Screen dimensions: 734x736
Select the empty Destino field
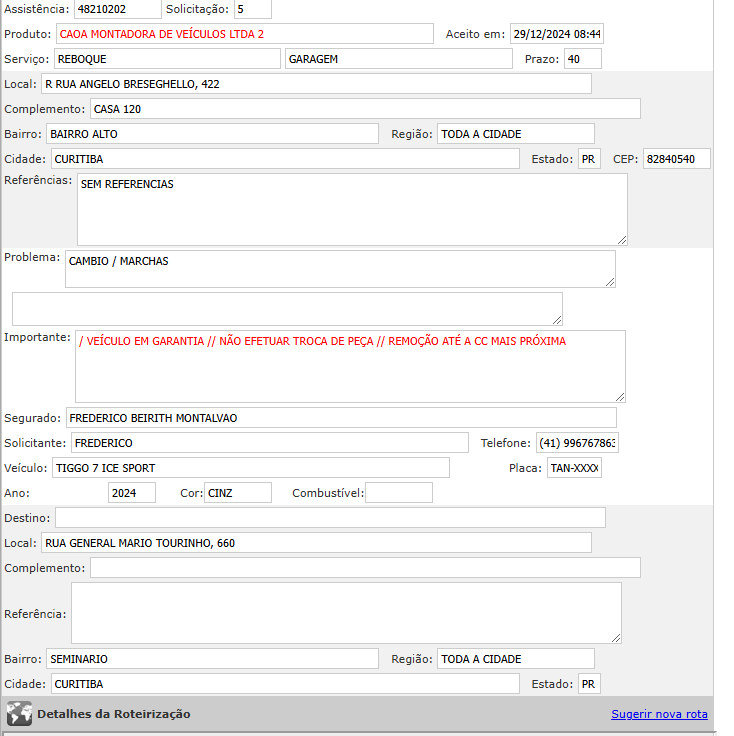pos(330,517)
